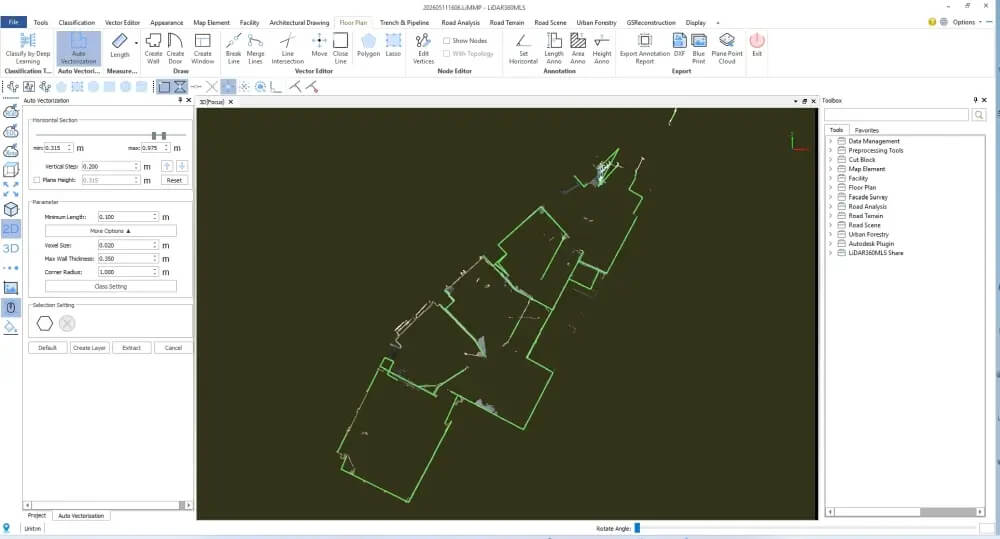The image size is (1000, 539).
Task: Expand the Autodesk Plugin toolbox node
Action: click(x=830, y=244)
